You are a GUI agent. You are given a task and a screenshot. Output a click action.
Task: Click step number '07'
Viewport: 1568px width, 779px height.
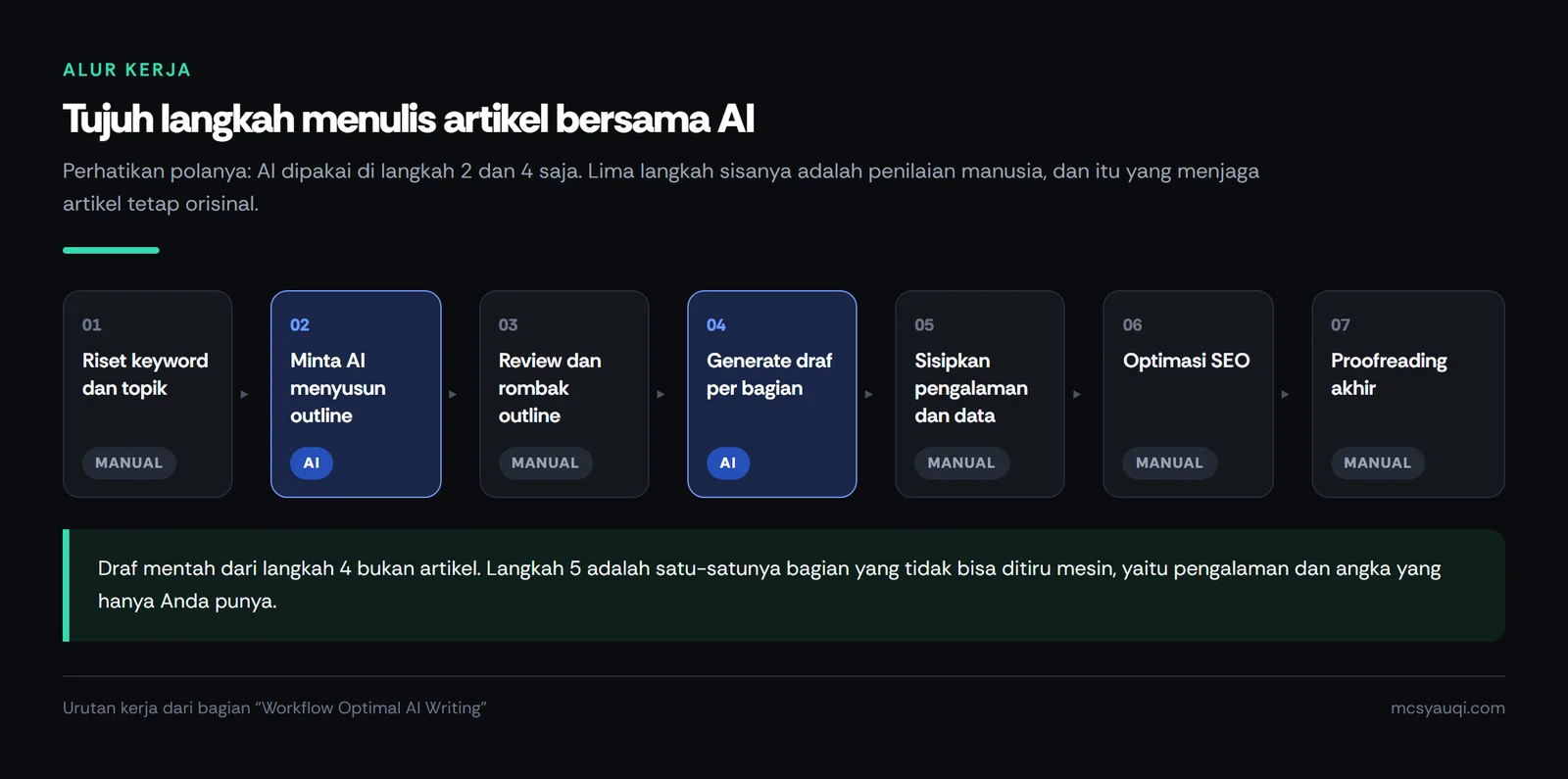click(x=1341, y=324)
